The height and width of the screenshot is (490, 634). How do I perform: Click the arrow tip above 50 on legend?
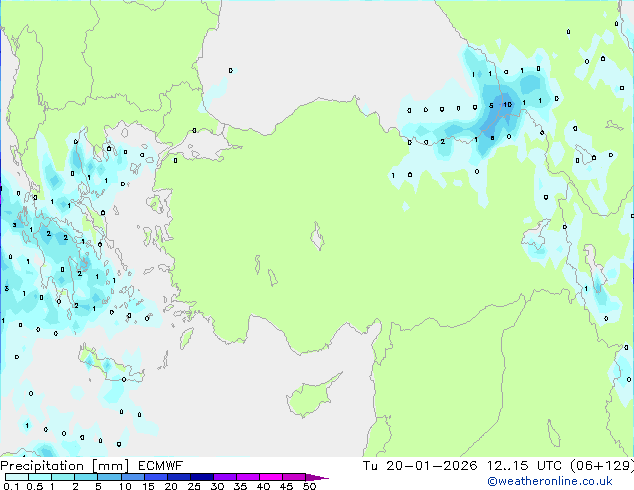pos(317,478)
